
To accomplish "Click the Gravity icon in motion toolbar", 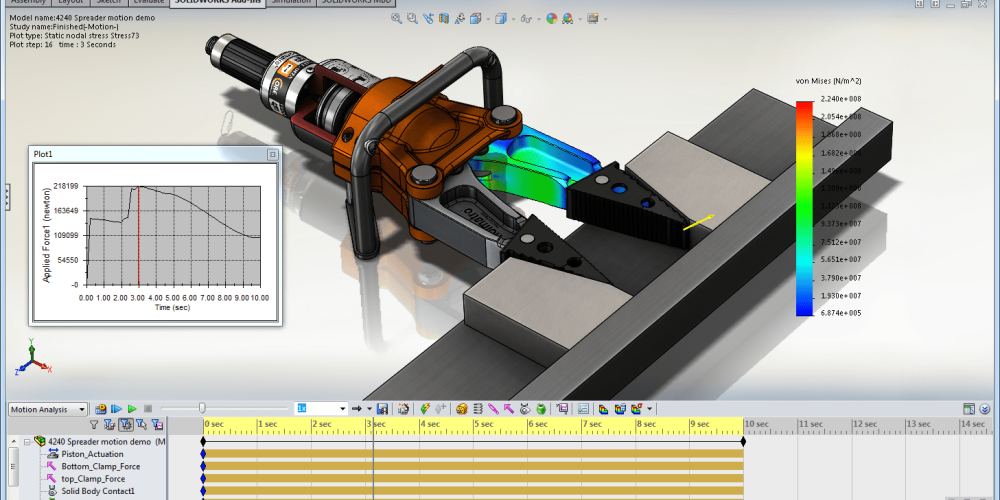I will click(x=541, y=409).
